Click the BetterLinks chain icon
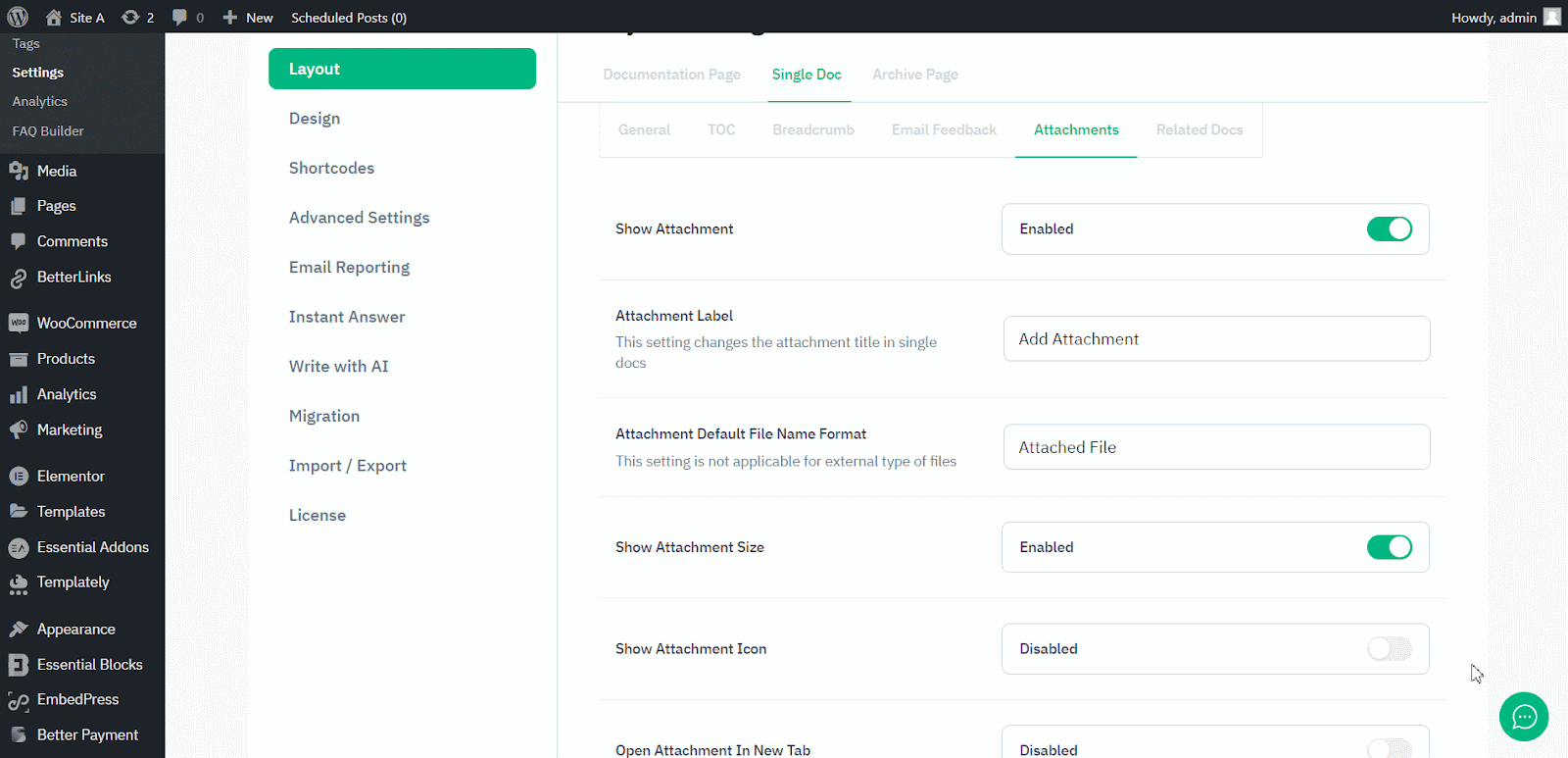Screen dimensions: 1568x758 [19, 278]
